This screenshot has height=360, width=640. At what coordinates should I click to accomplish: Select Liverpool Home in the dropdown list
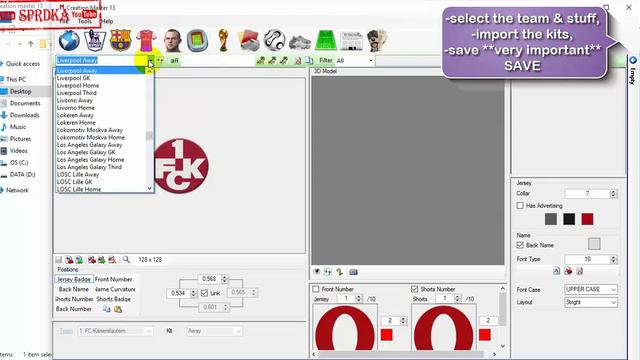point(78,85)
